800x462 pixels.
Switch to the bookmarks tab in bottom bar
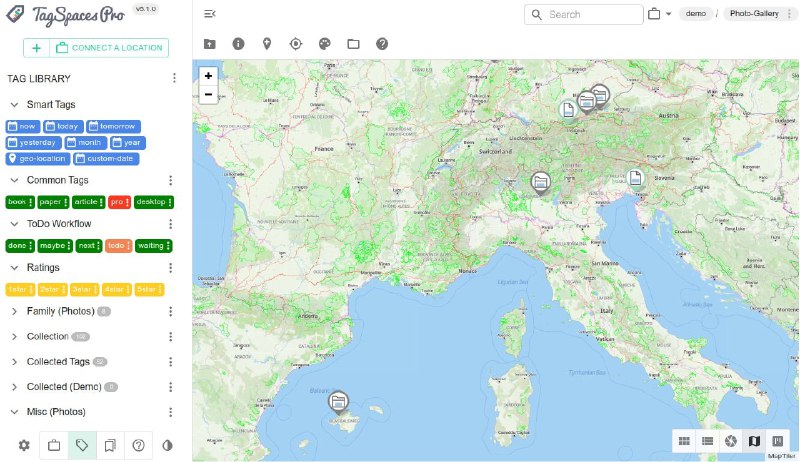click(x=110, y=445)
